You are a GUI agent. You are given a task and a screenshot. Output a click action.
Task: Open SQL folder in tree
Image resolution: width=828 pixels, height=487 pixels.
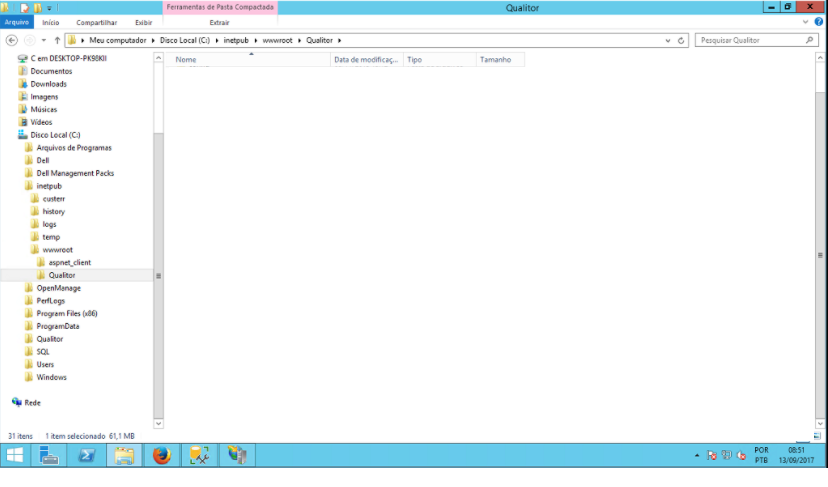pos(43,351)
